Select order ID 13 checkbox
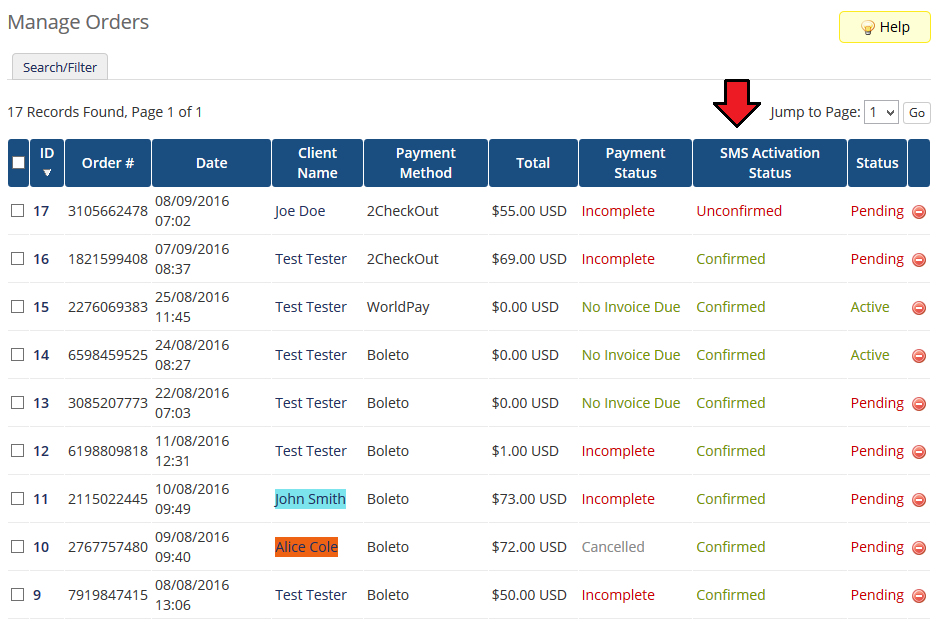 [18, 403]
